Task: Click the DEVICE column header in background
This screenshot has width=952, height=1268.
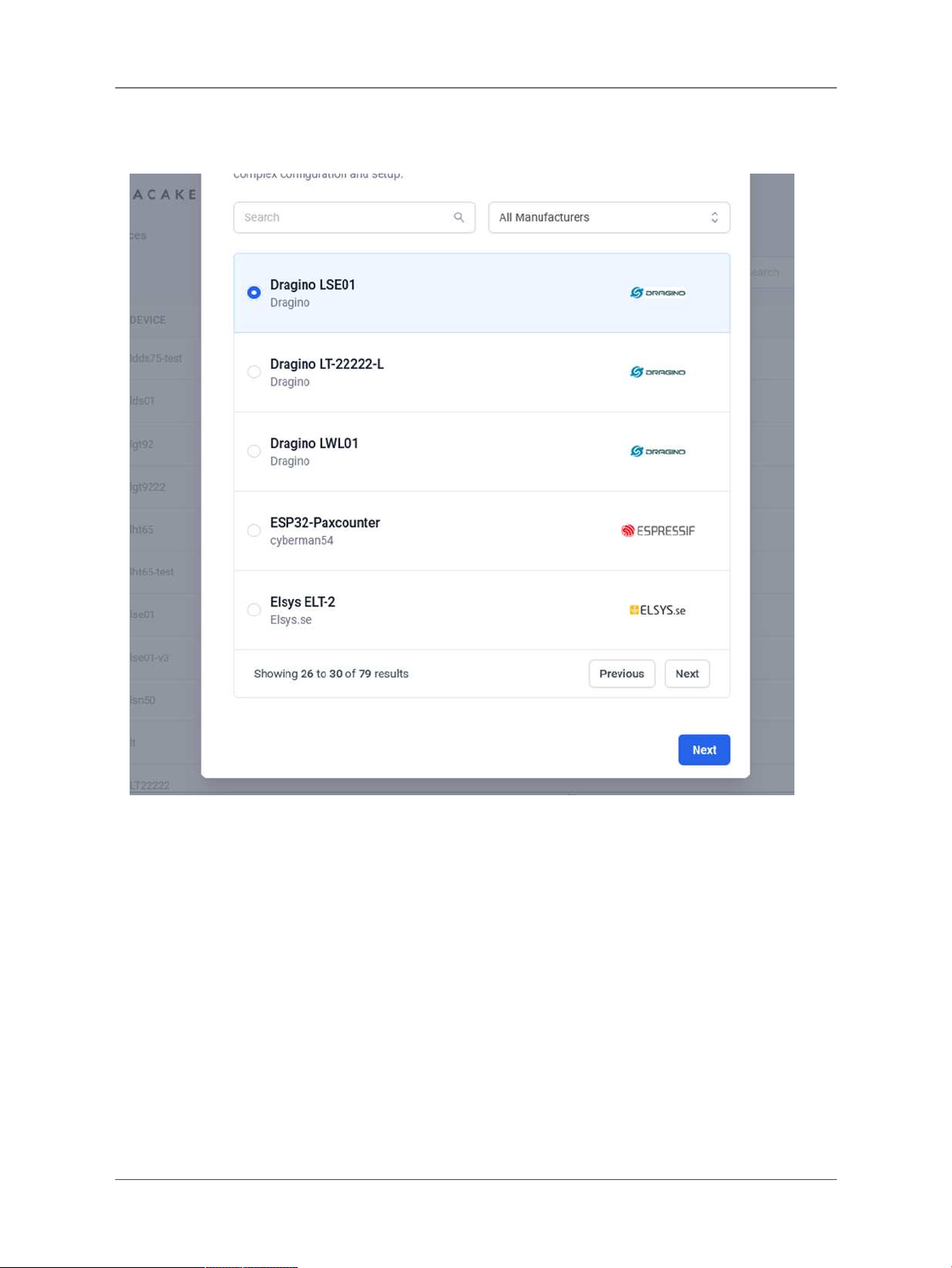Action: (x=148, y=320)
